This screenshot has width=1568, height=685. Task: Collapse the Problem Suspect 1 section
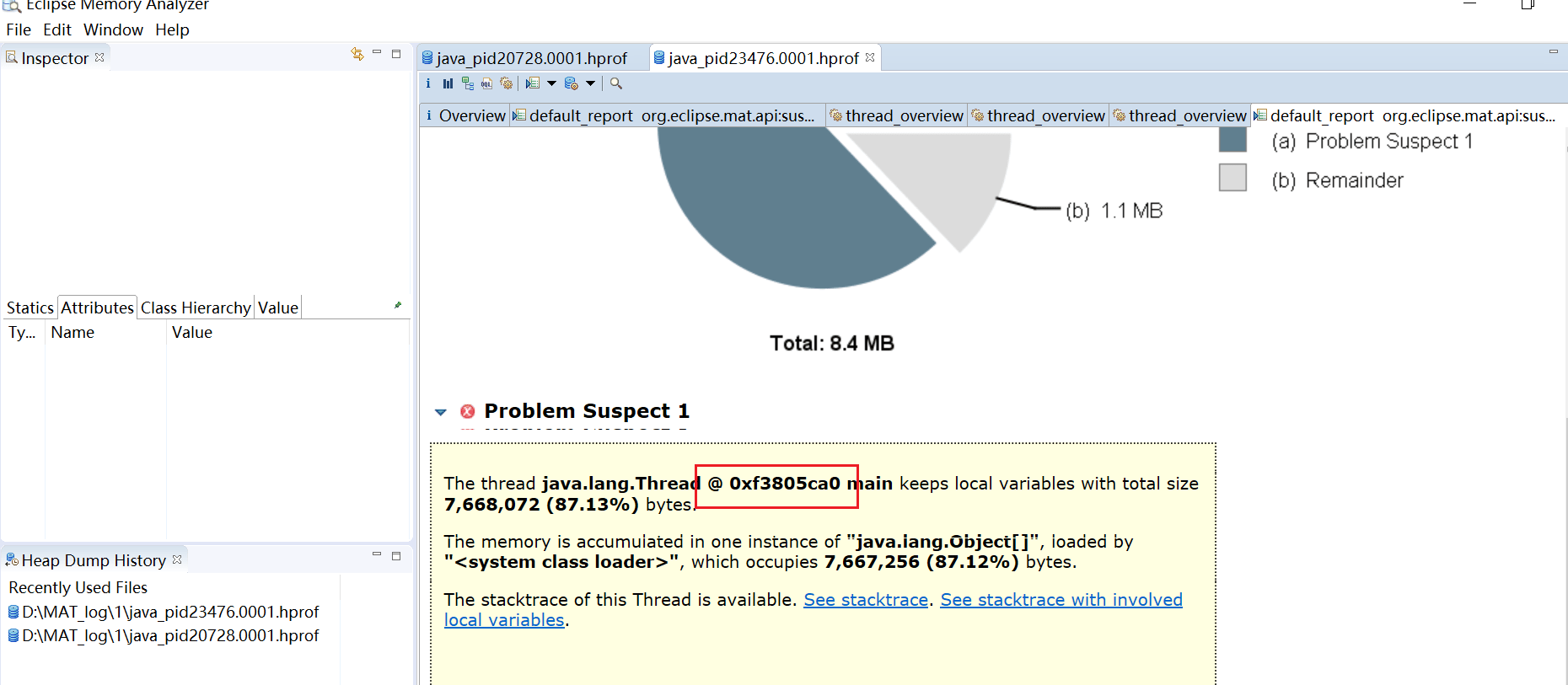click(440, 412)
